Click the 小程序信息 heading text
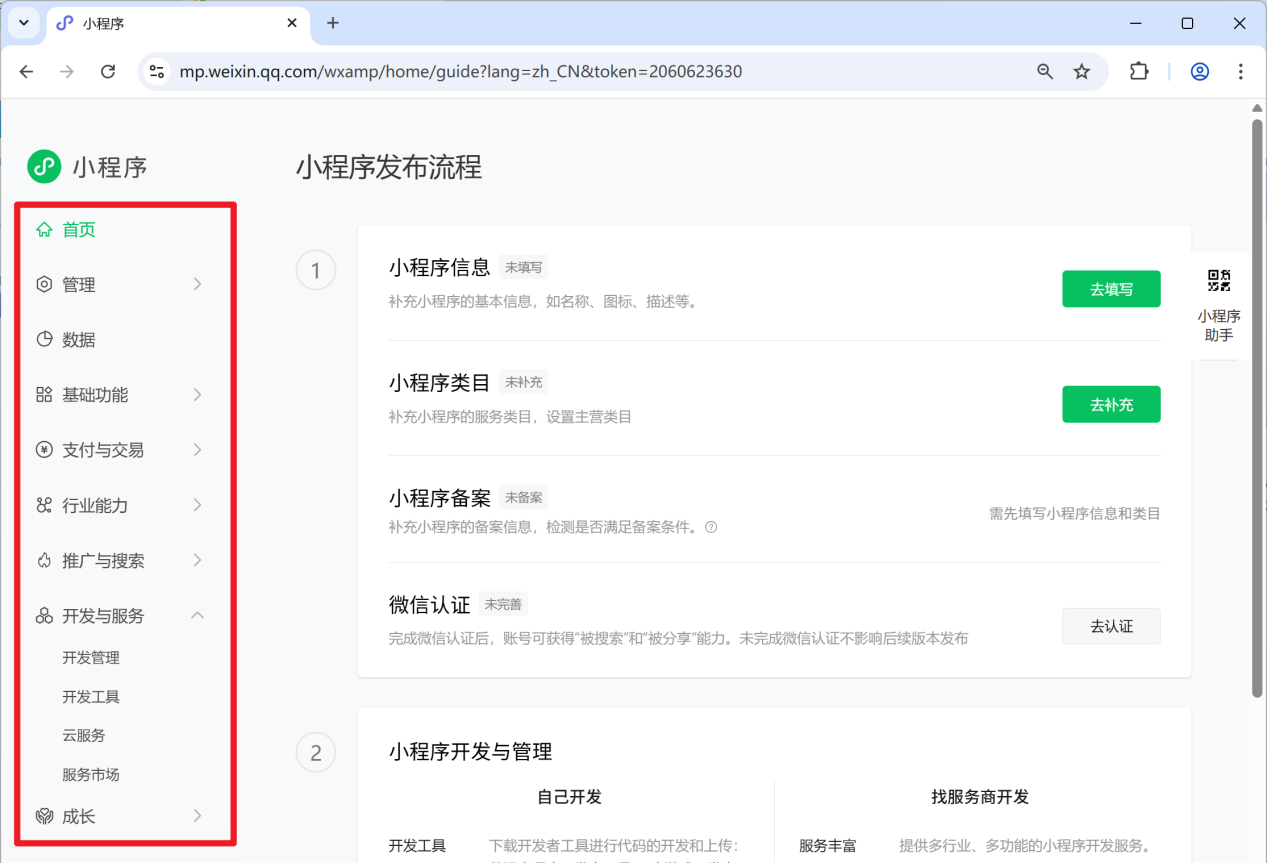Viewport: 1267px width, 863px height. [x=440, y=267]
